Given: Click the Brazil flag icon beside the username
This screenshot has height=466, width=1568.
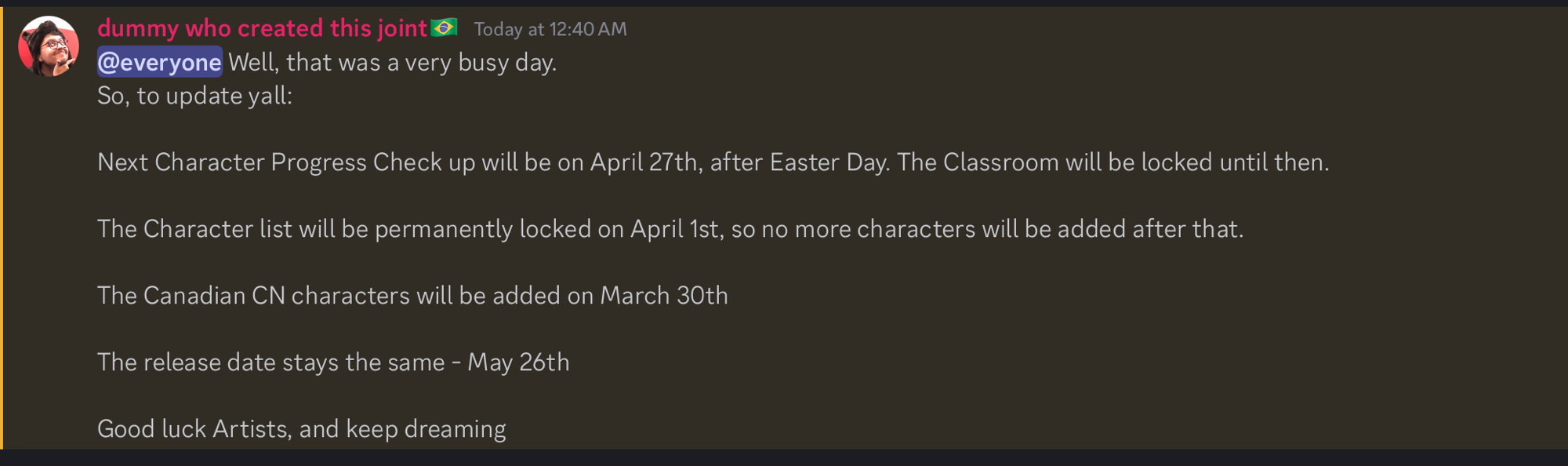Looking at the screenshot, I should coord(445,28).
